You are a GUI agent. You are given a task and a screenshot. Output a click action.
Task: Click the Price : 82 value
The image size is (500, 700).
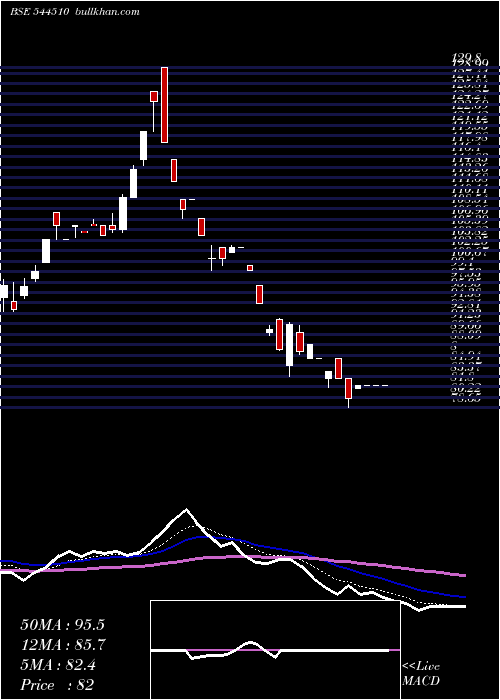tap(57, 685)
